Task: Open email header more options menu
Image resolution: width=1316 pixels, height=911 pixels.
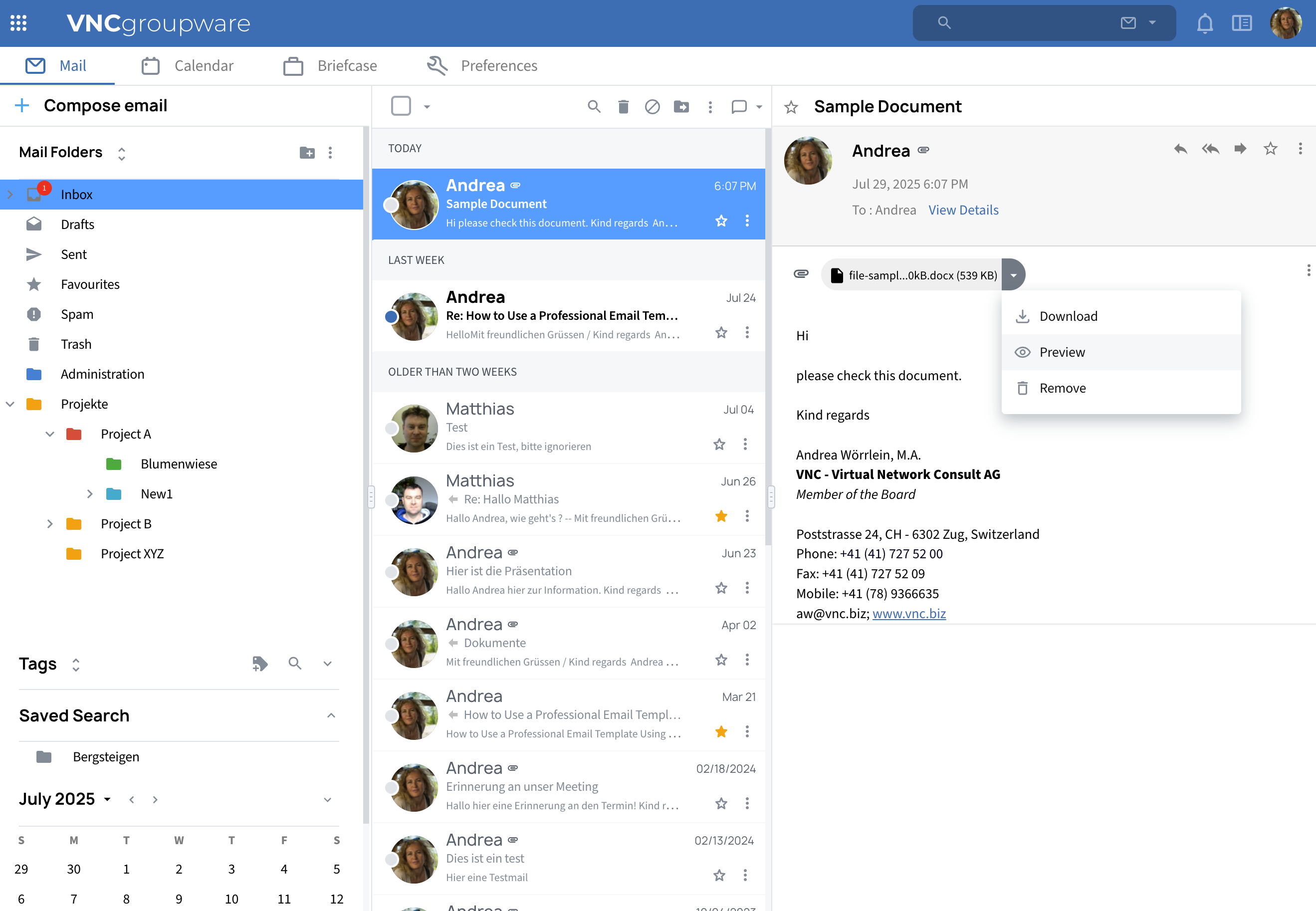Action: (x=1300, y=149)
